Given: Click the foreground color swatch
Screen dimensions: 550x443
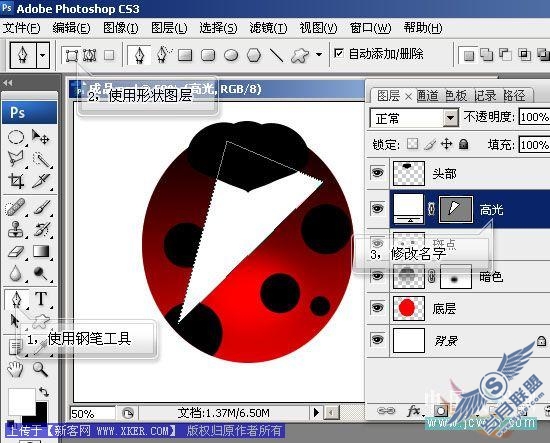Looking at the screenshot, I should pyautogui.click(x=22, y=402).
